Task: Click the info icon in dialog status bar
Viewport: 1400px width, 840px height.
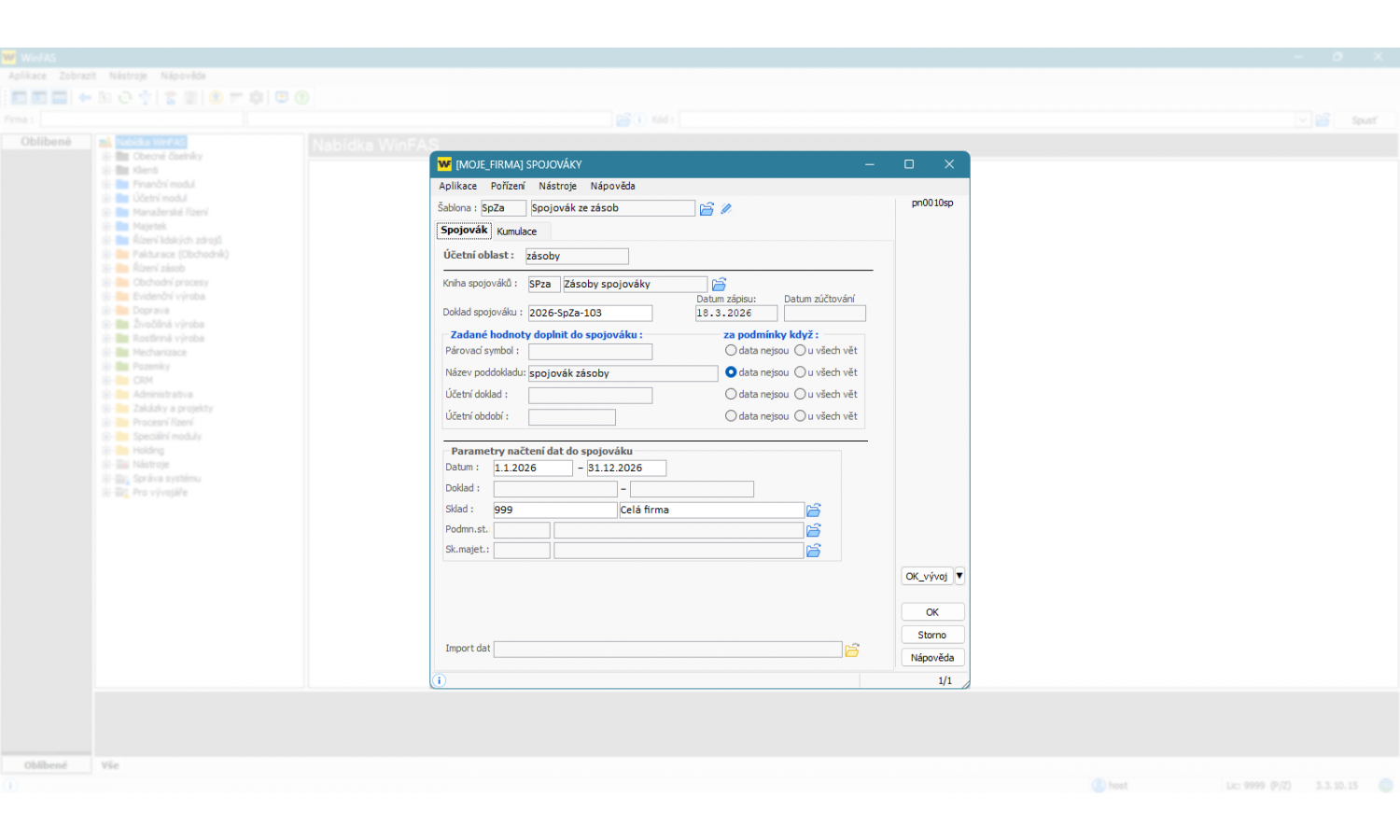Action: point(440,680)
